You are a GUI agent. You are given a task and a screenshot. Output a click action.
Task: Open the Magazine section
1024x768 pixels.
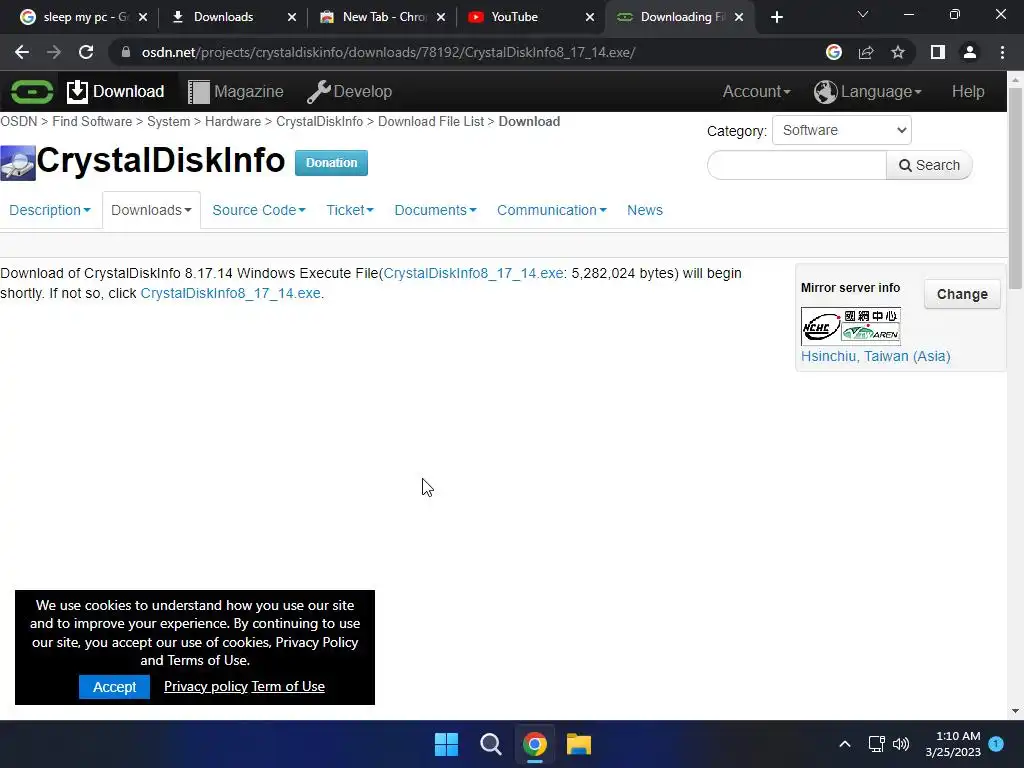point(236,91)
